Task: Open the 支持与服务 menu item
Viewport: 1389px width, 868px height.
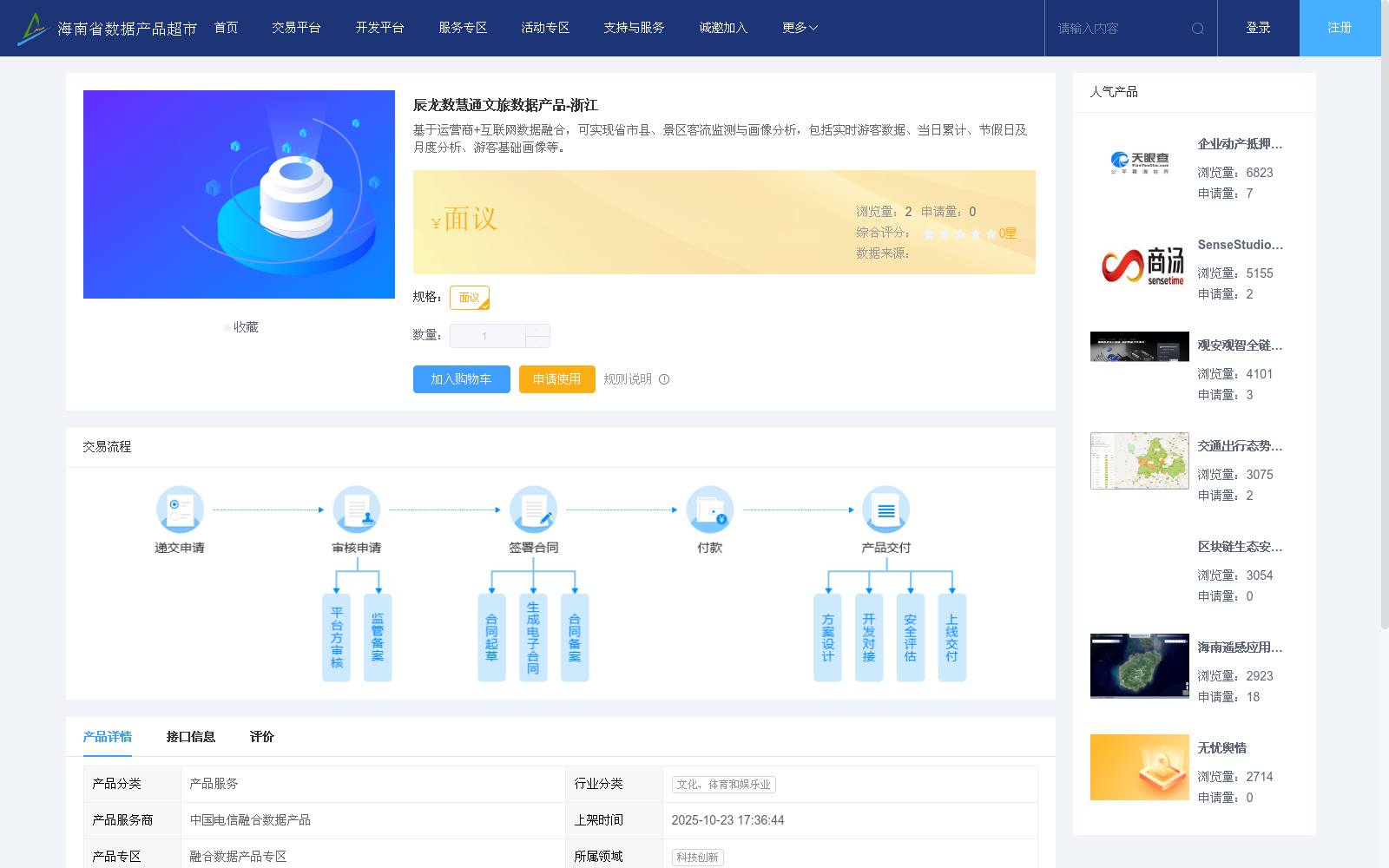Action: (x=634, y=28)
